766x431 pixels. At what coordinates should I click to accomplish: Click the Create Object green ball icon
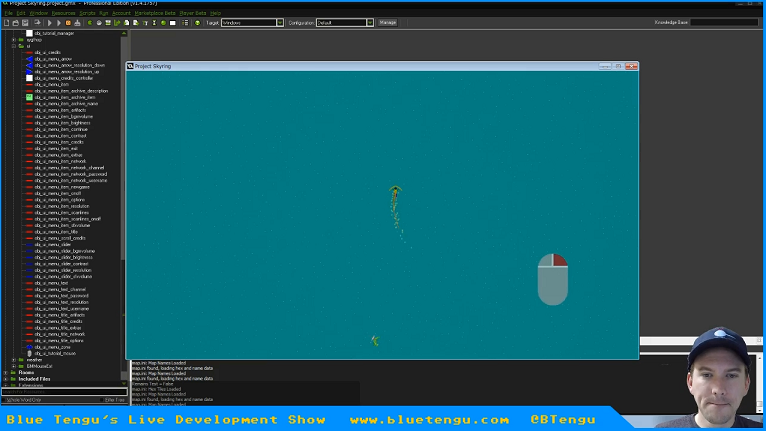[163, 23]
